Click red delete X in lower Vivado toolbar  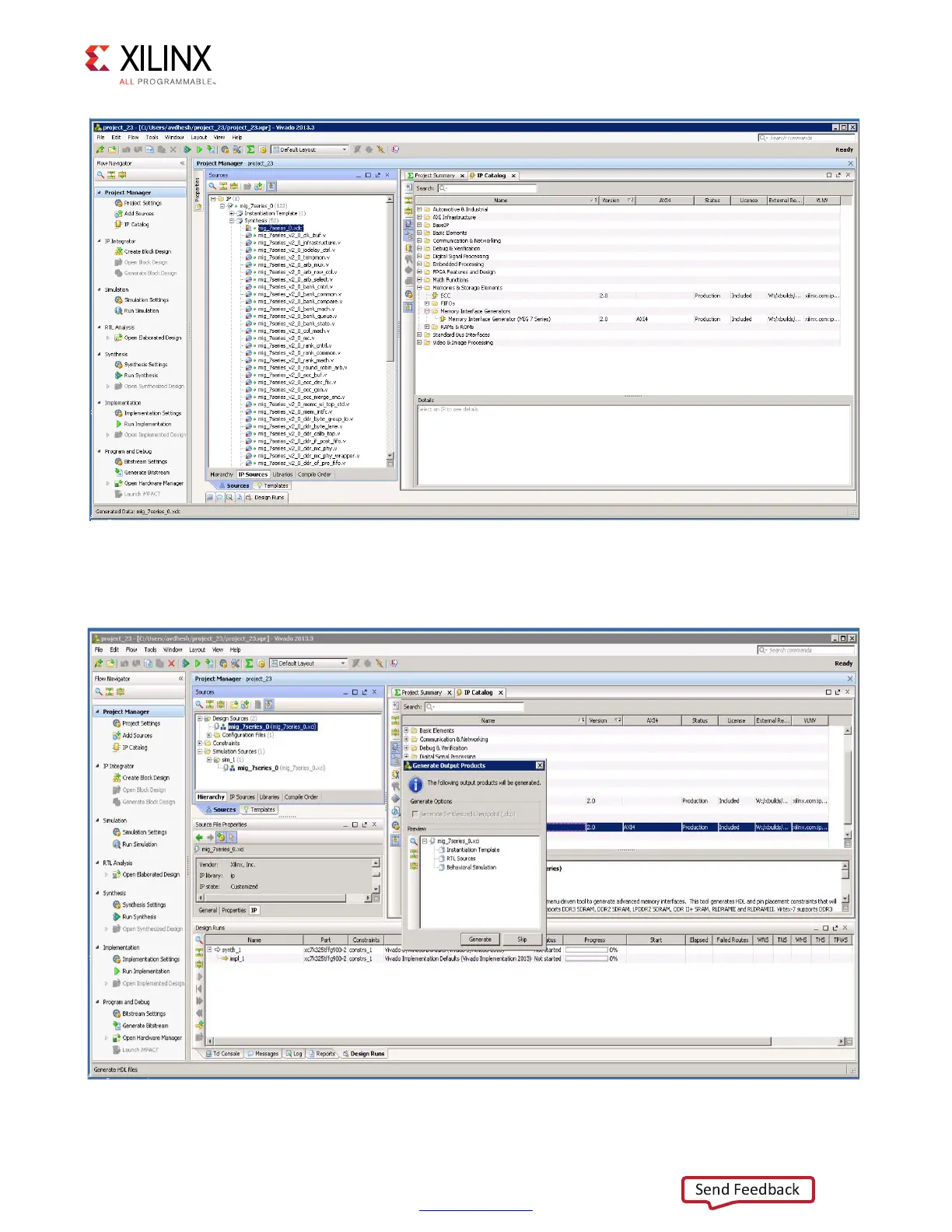172,663
